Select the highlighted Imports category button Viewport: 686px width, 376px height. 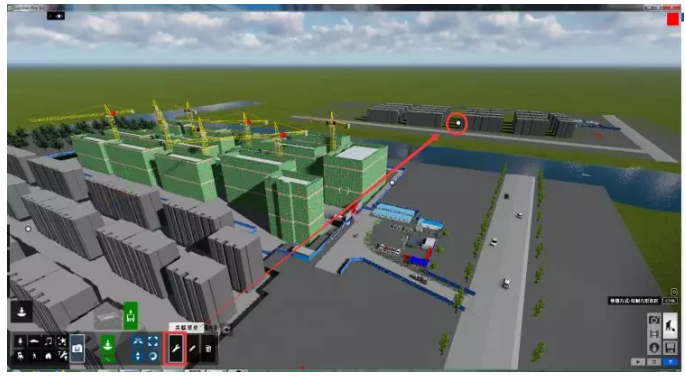(77, 348)
